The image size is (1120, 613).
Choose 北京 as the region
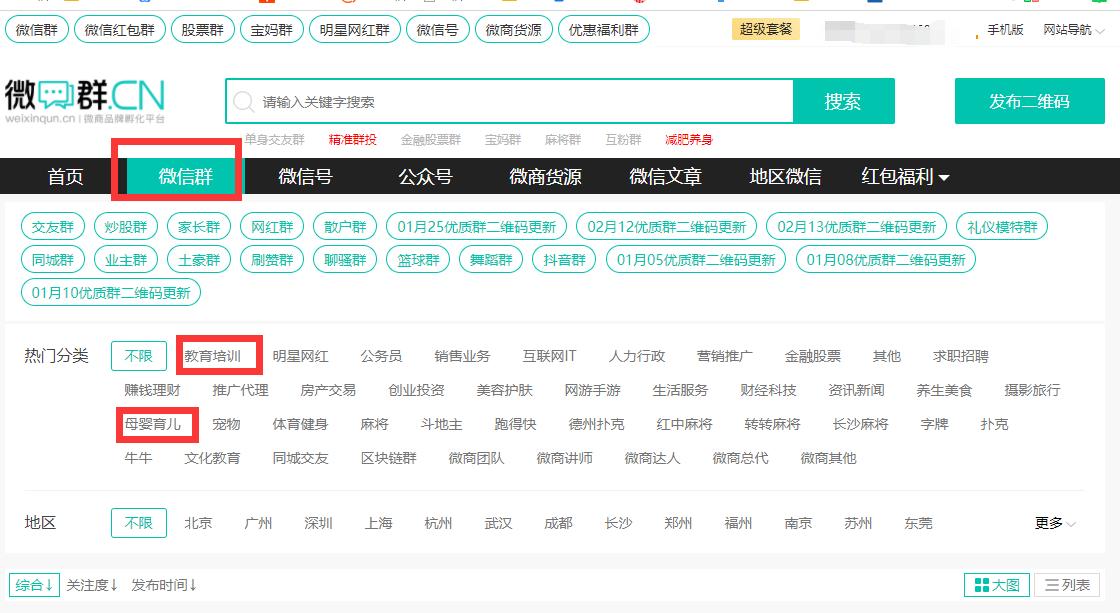pyautogui.click(x=198, y=523)
